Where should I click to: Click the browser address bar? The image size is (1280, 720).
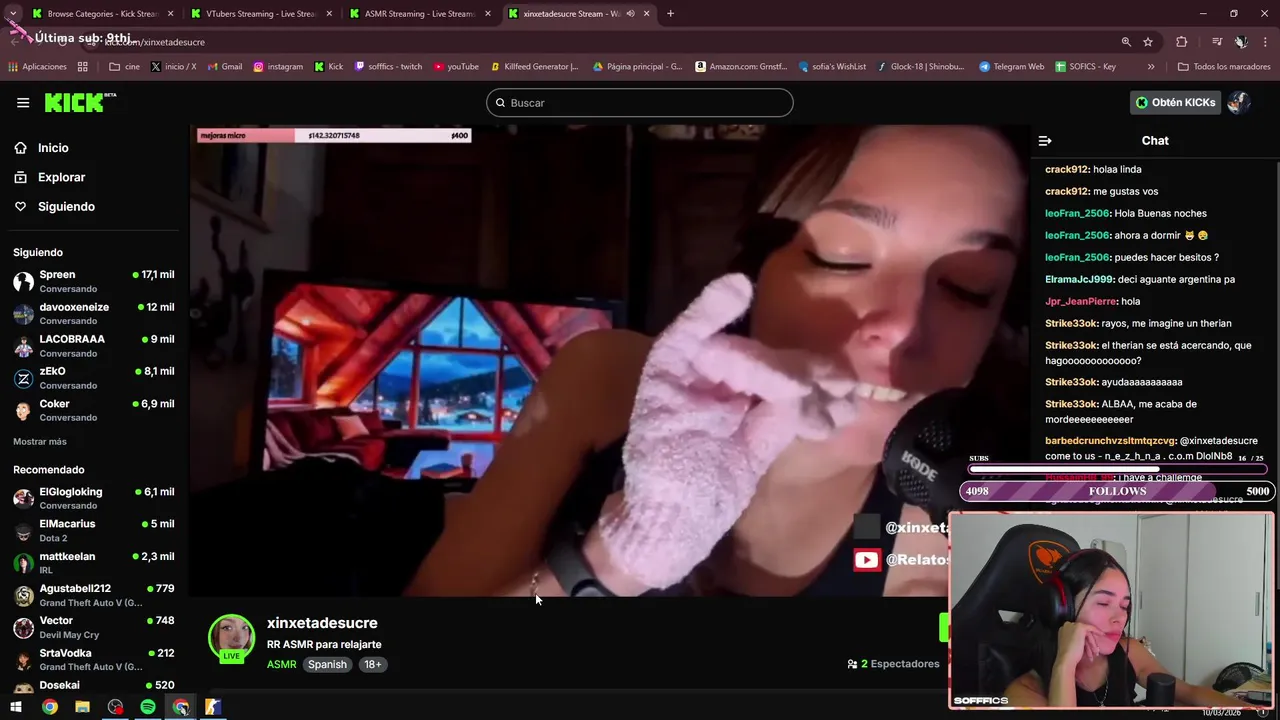click(x=600, y=42)
